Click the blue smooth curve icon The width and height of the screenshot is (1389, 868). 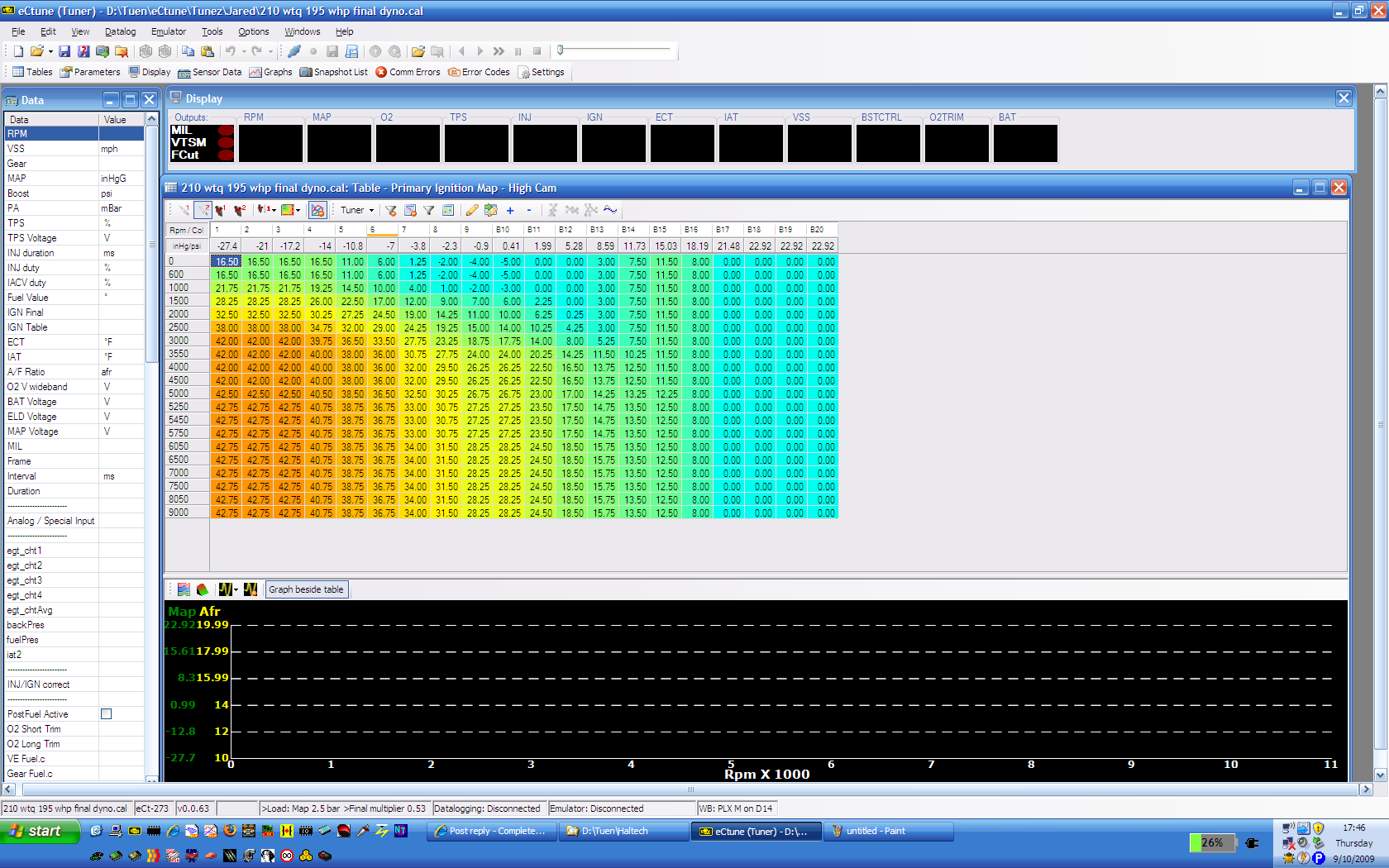pyautogui.click(x=610, y=210)
